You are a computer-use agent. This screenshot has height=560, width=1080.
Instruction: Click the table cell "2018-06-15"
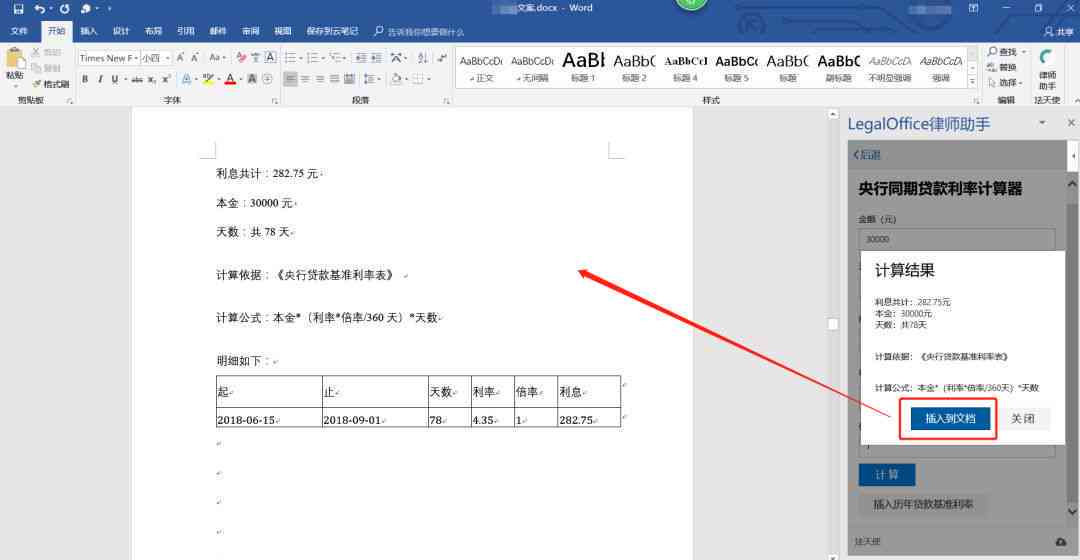[x=269, y=419]
